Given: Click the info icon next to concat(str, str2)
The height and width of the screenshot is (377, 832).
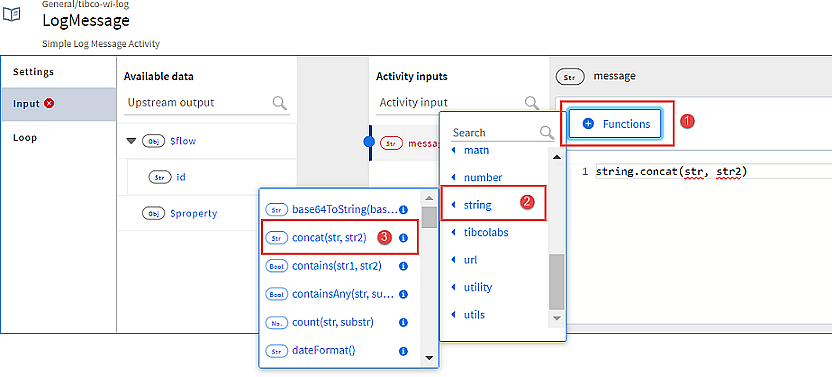Looking at the screenshot, I should point(403,238).
